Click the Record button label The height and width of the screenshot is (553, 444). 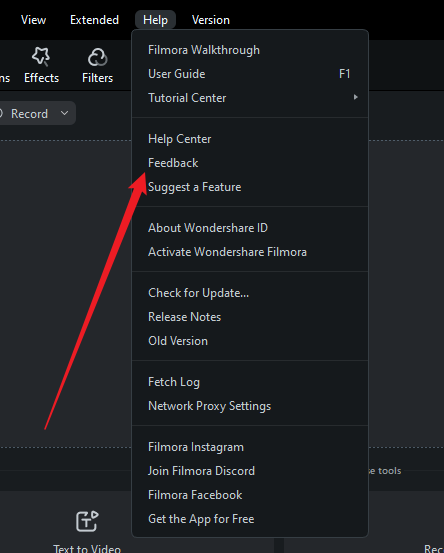pos(29,114)
